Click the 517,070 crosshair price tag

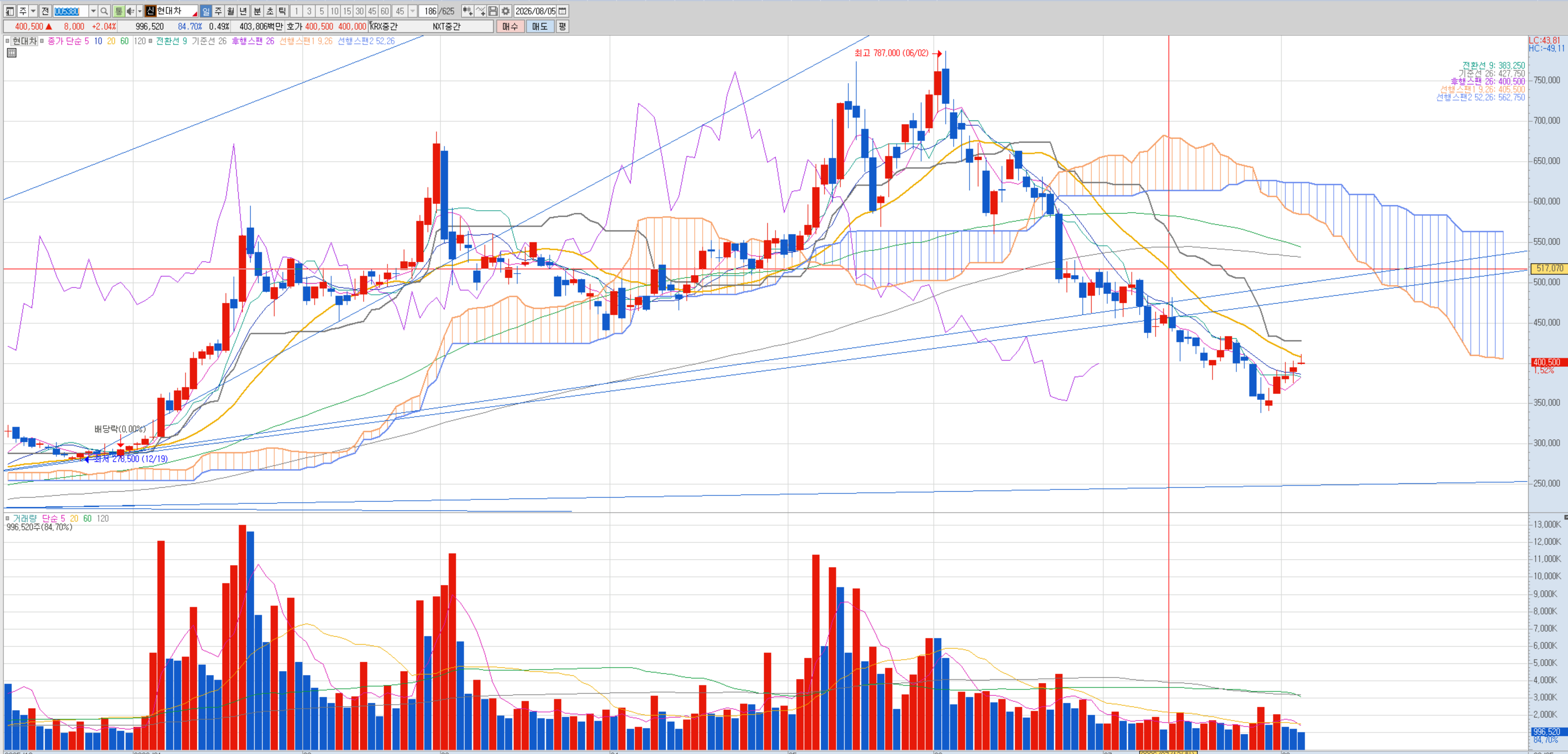point(1549,268)
